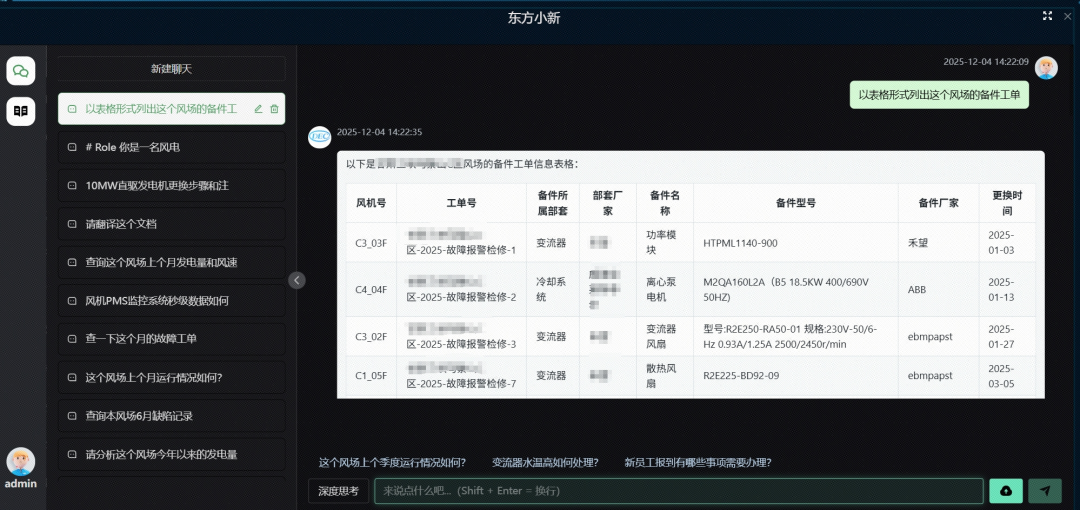The image size is (1080, 510).
Task: Toggle fullscreen icon in title bar
Action: (x=1047, y=16)
